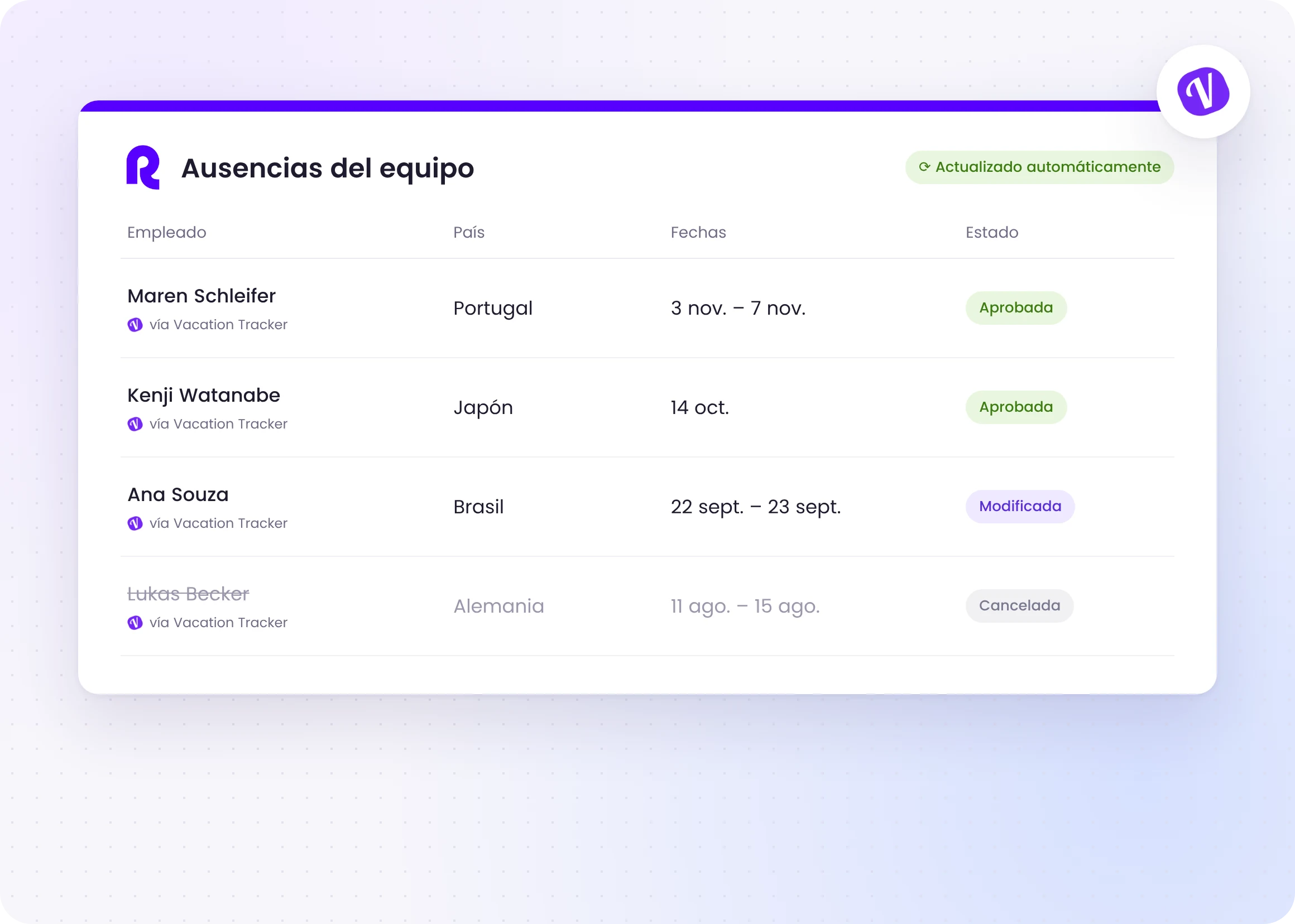Click the dates 11 ago. – 15 ago.
Viewport: 1295px width, 924px height.
pos(745,607)
